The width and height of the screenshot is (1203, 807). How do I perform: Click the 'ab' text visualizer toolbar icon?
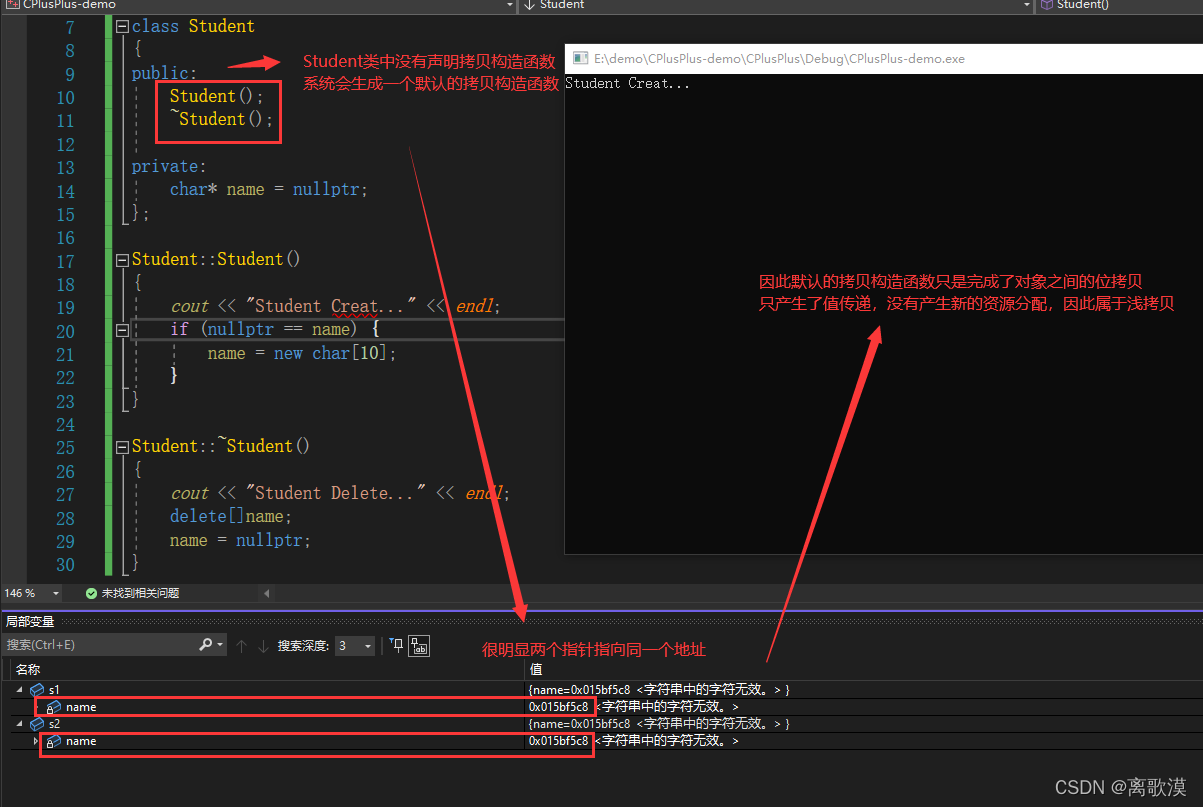point(419,646)
